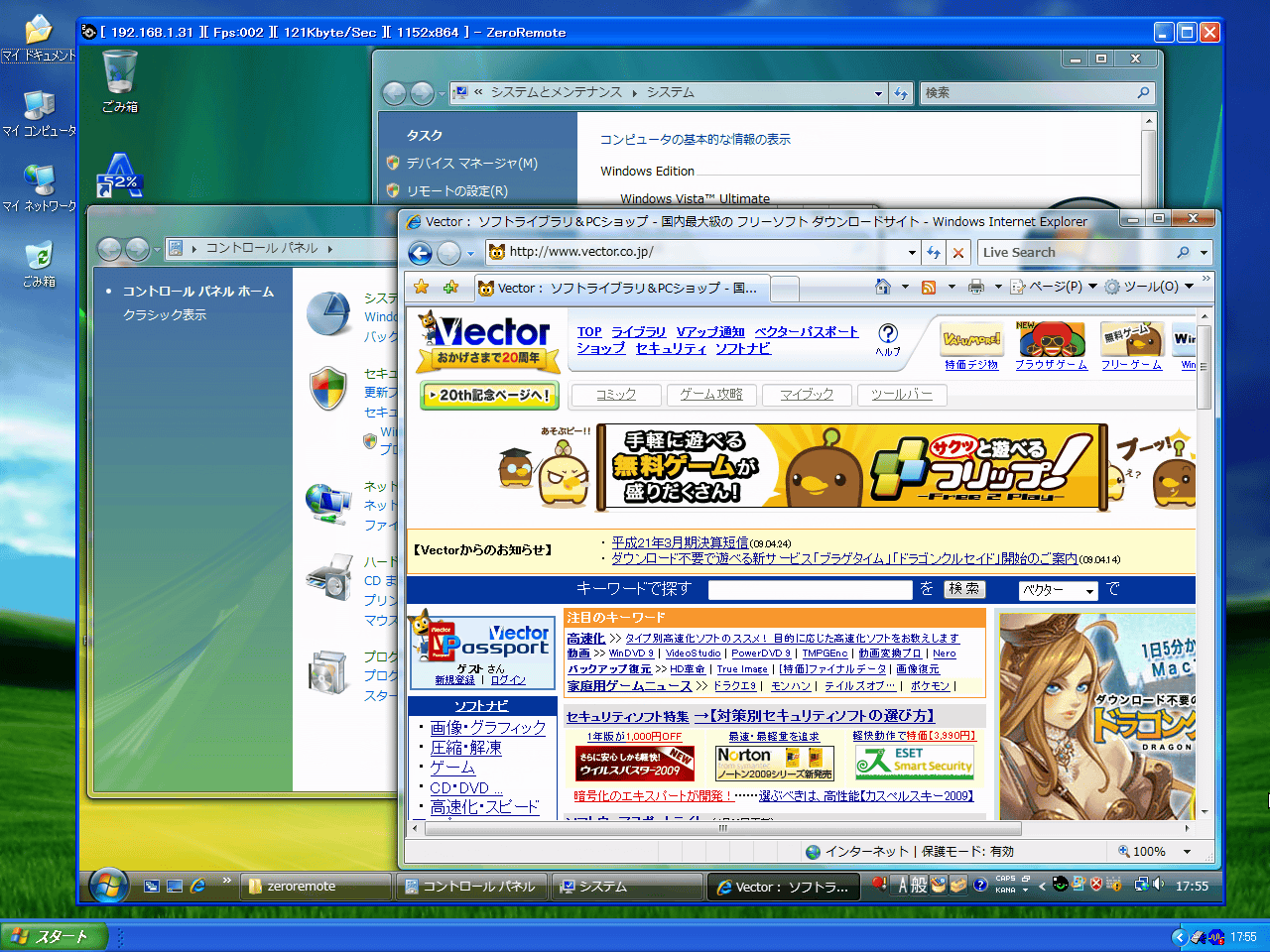Open the セキュリティ link in Vector header
This screenshot has width=1270, height=952.
coord(671,349)
